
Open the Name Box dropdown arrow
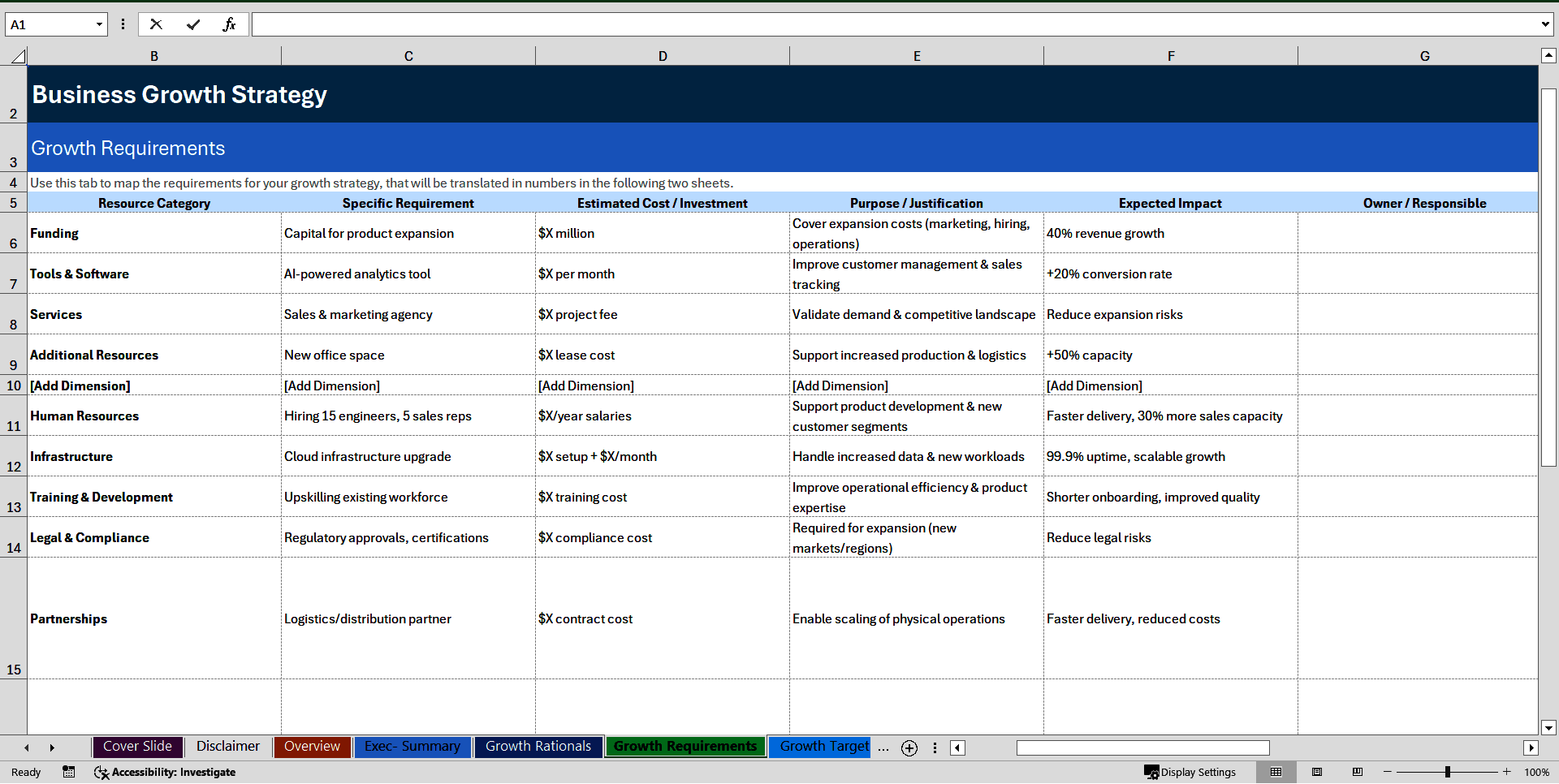pyautogui.click(x=101, y=24)
